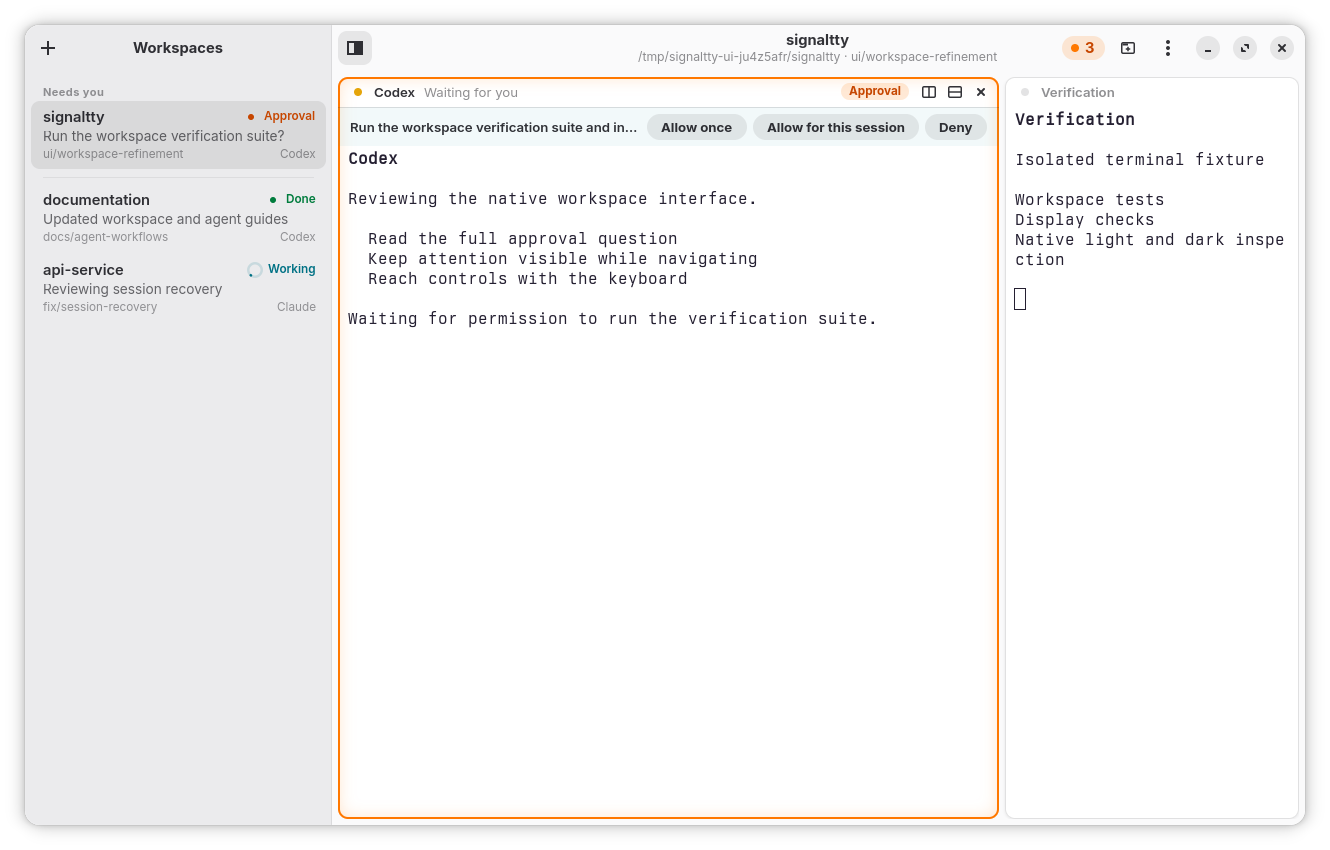Click the truncated approval question text

click(x=493, y=127)
